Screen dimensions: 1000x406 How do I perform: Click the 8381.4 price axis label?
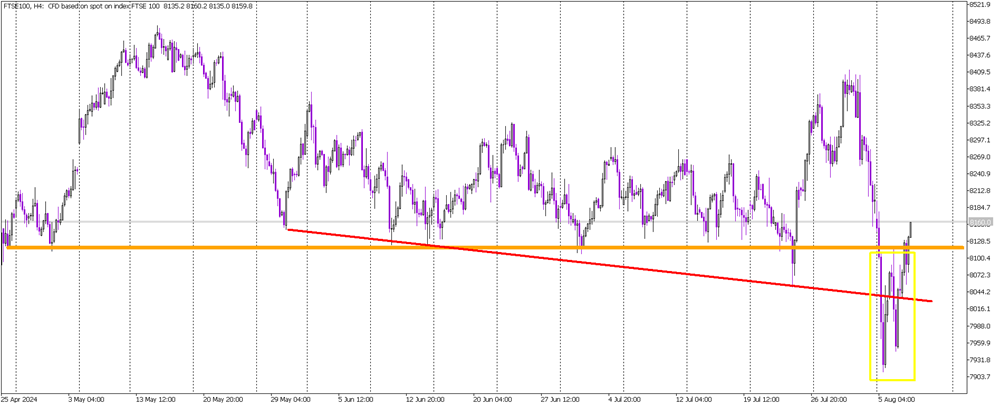[979, 89]
